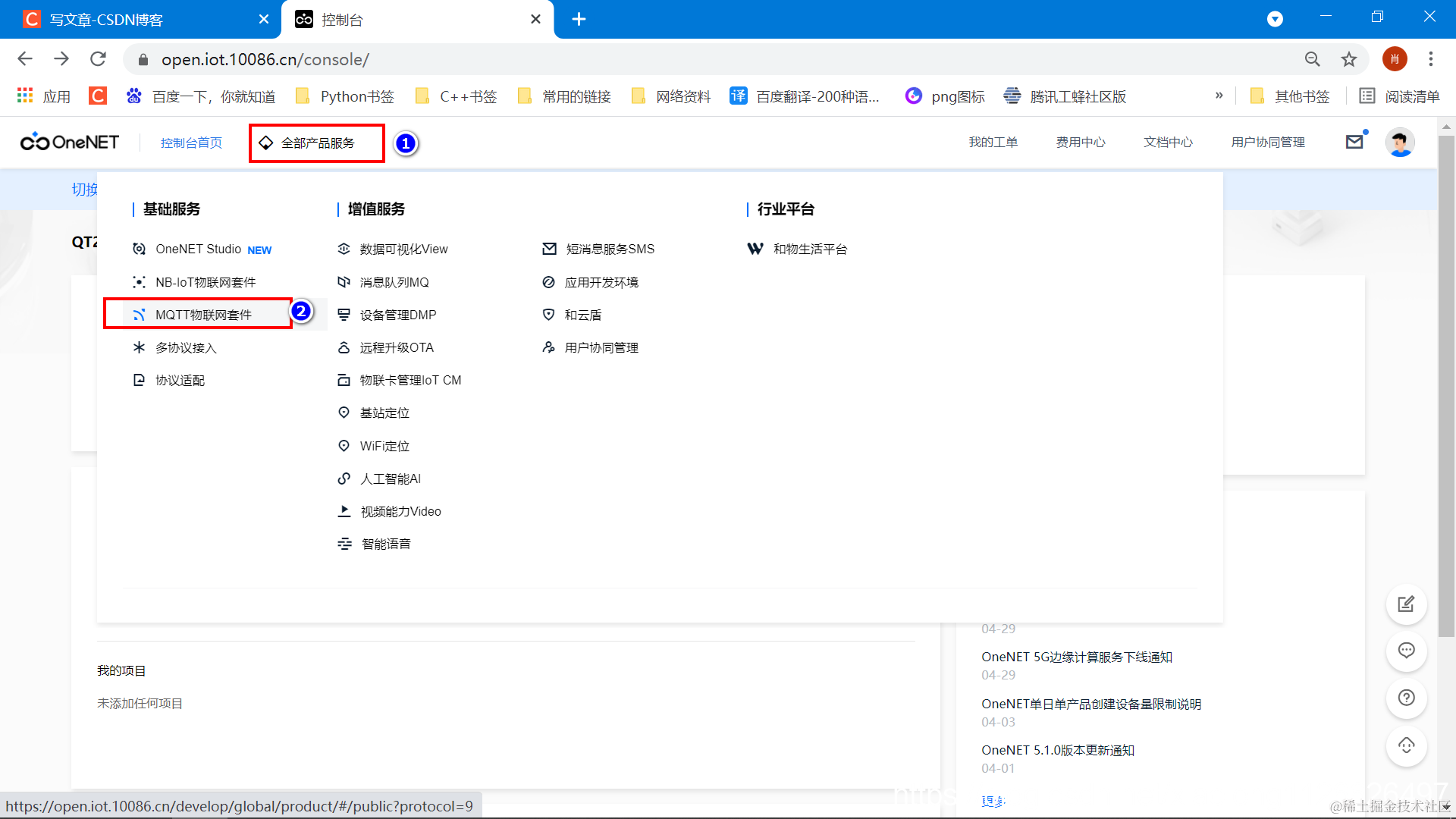Switch to the 写文章-CSDN博客 tab
The width and height of the screenshot is (1456, 819).
(x=106, y=20)
